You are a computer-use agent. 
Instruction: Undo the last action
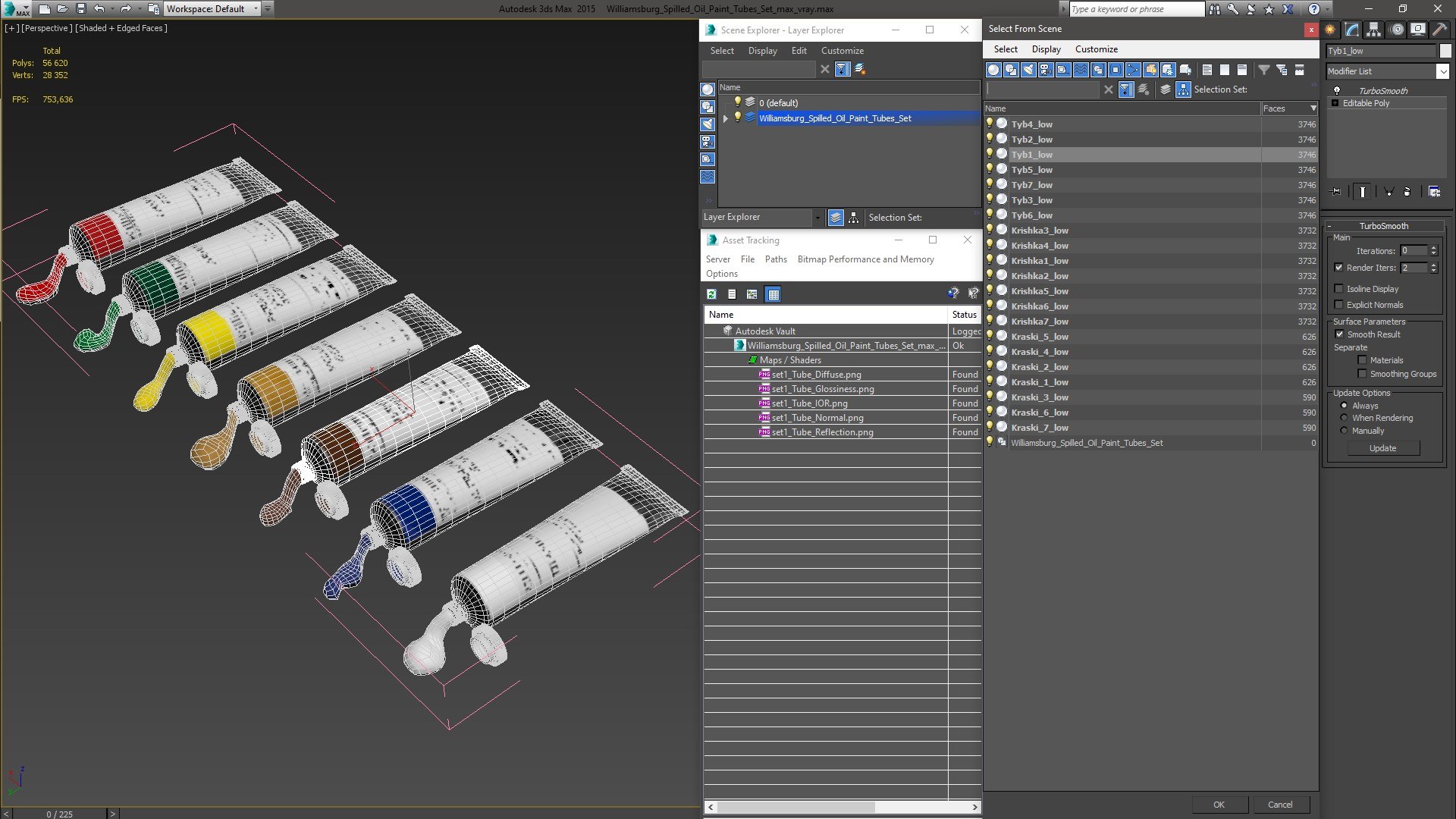click(99, 9)
